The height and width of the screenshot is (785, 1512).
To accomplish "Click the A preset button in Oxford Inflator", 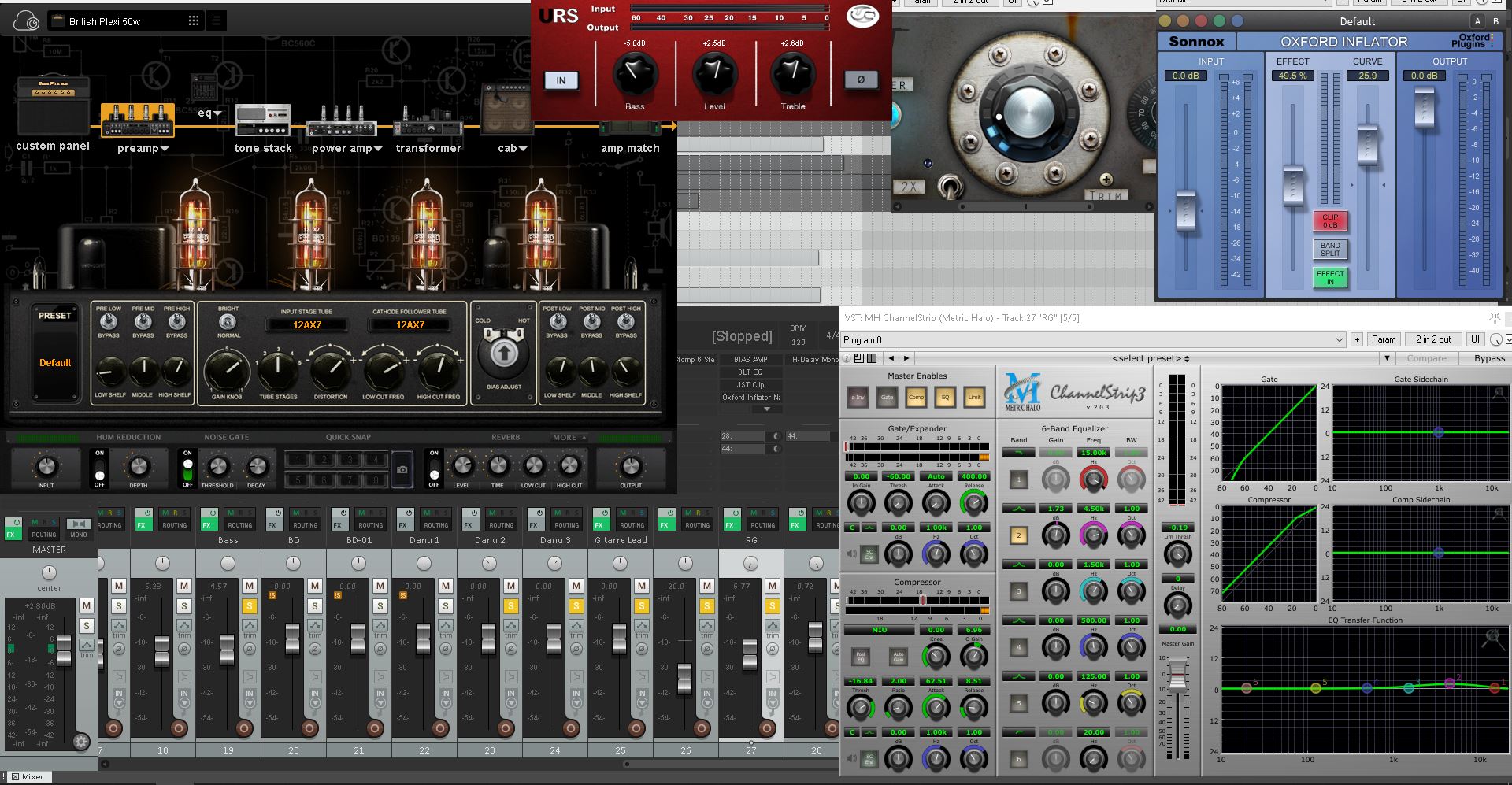I will point(1477,21).
